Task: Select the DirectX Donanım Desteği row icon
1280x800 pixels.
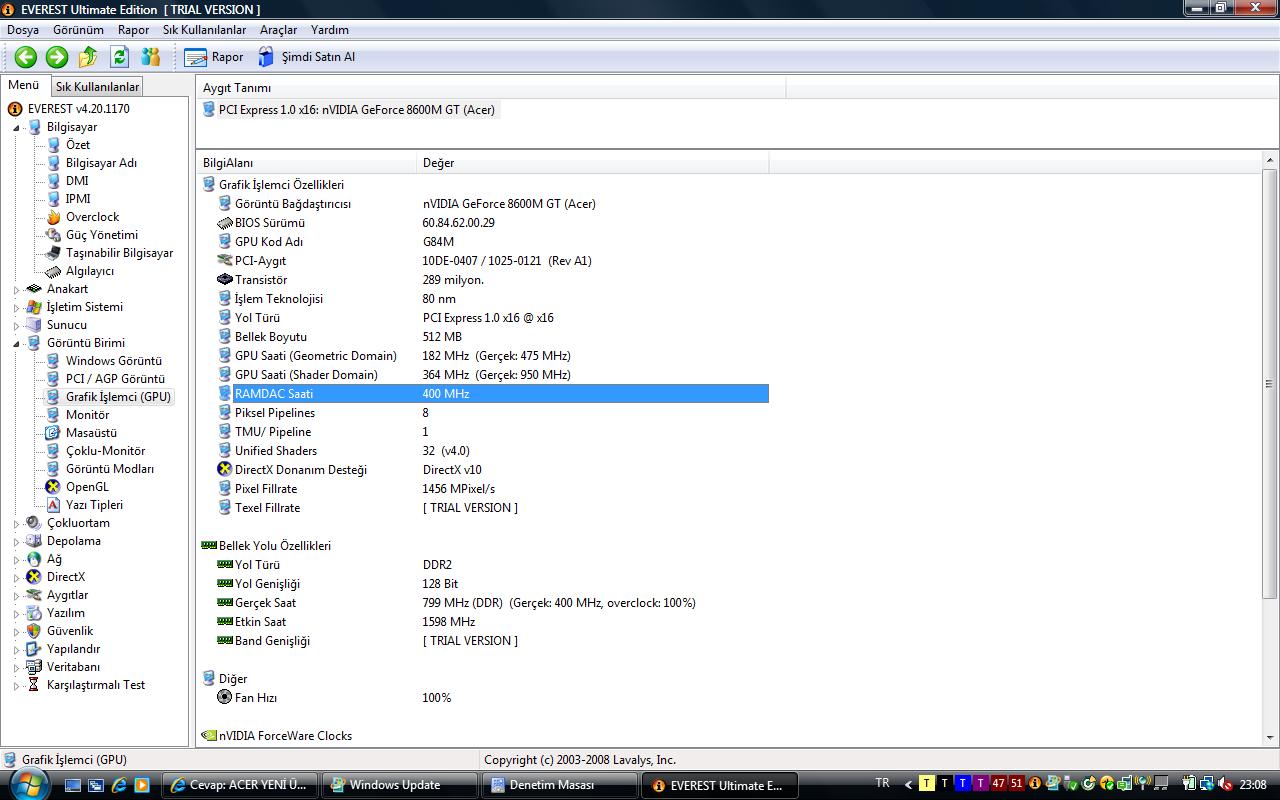Action: [225, 470]
